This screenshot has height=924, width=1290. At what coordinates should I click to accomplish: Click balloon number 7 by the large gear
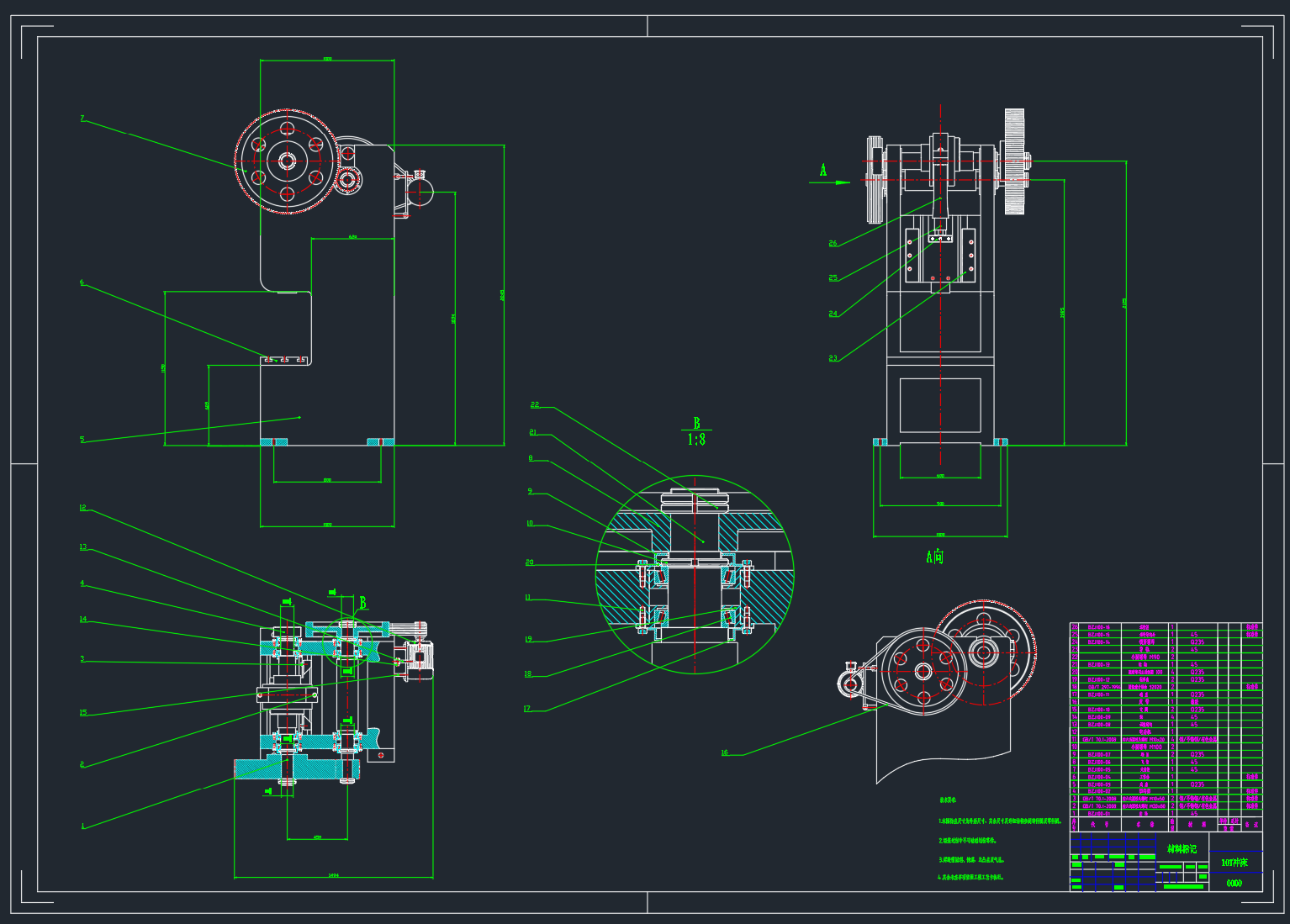(82, 119)
